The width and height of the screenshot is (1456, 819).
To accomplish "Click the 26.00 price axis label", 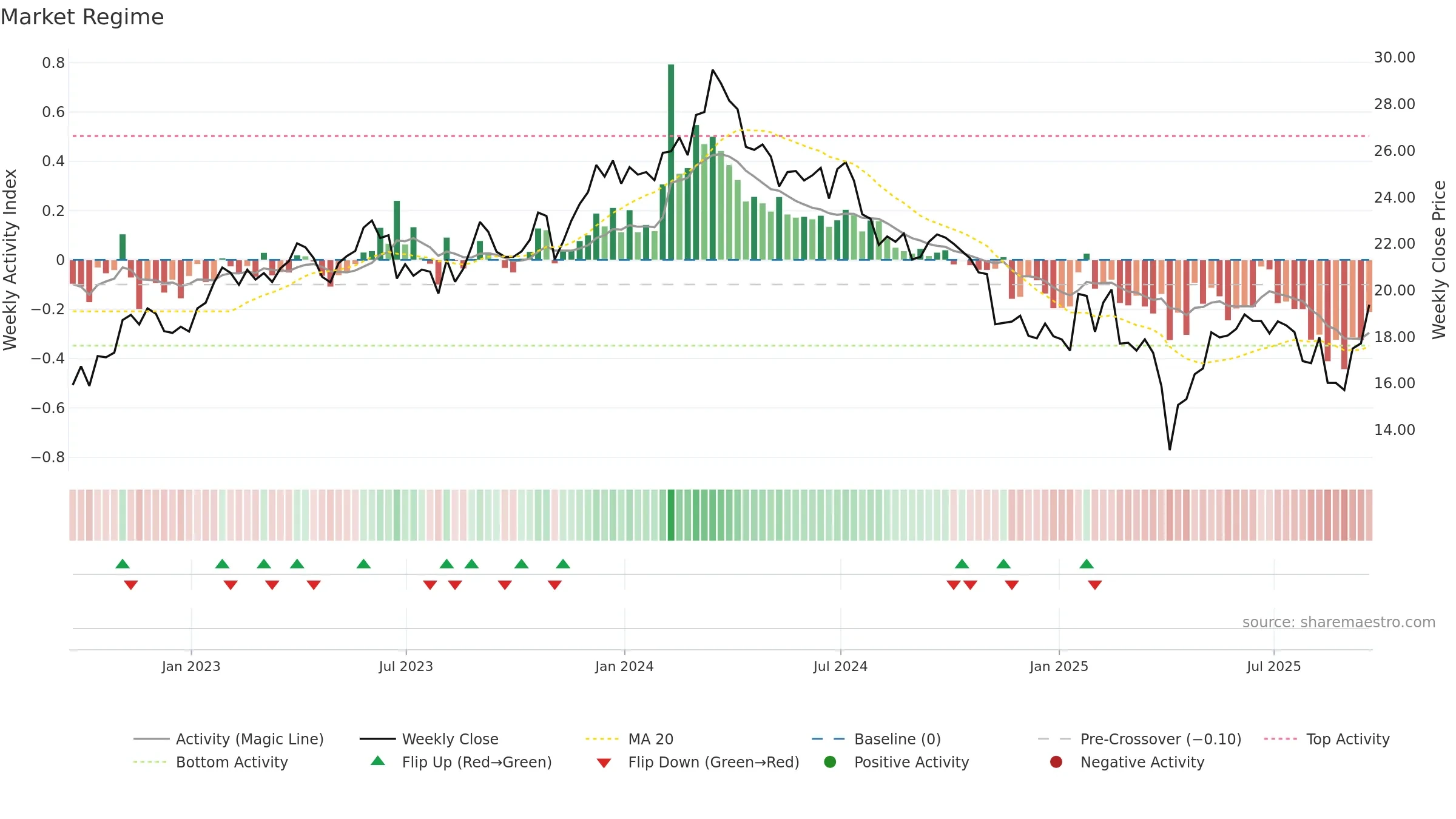I will tap(1394, 150).
